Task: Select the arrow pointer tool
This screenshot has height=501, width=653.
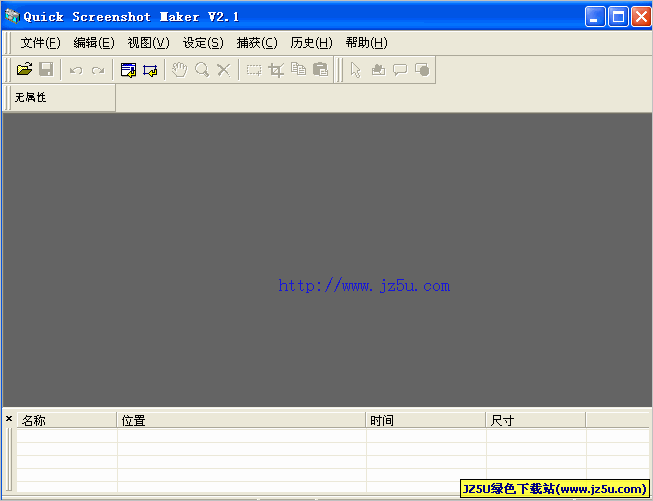Action: 355,70
